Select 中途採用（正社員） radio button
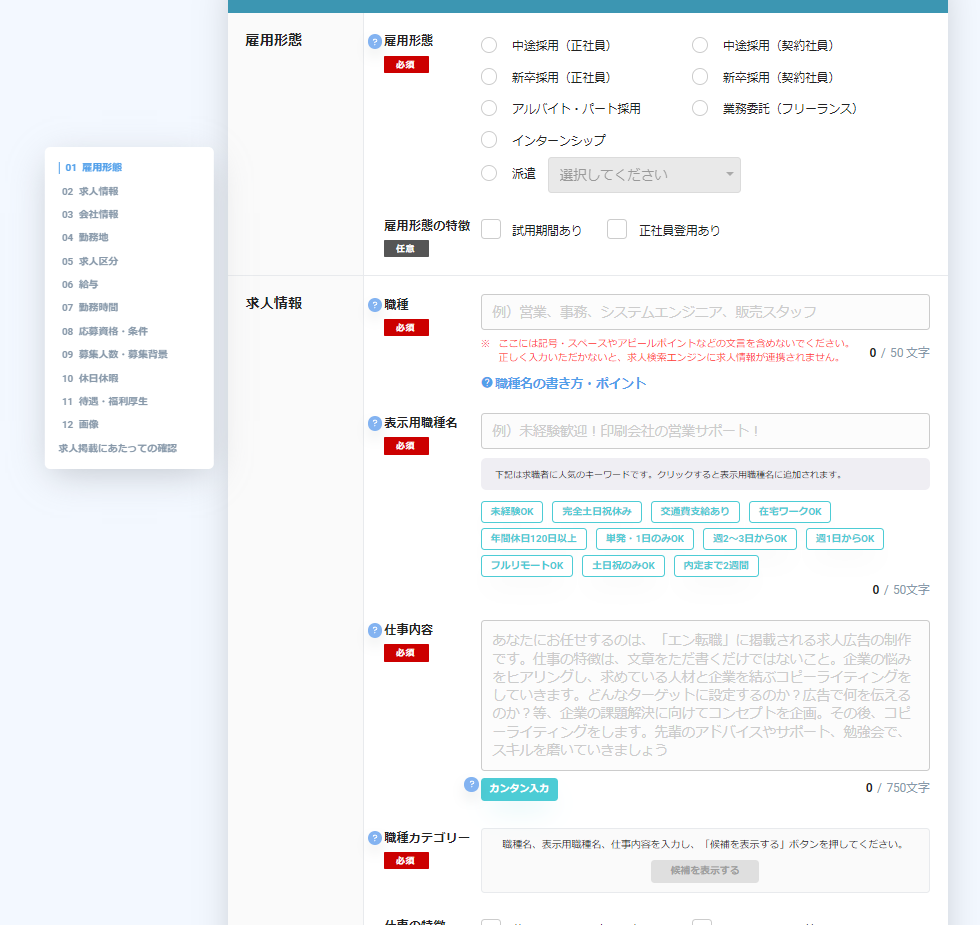980x925 pixels. [488, 45]
